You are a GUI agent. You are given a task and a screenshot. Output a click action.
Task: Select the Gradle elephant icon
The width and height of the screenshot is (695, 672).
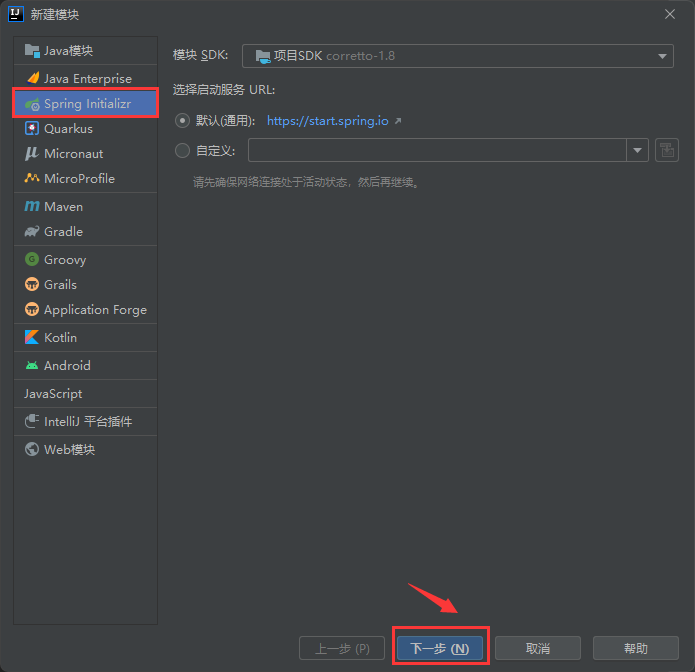click(x=32, y=232)
